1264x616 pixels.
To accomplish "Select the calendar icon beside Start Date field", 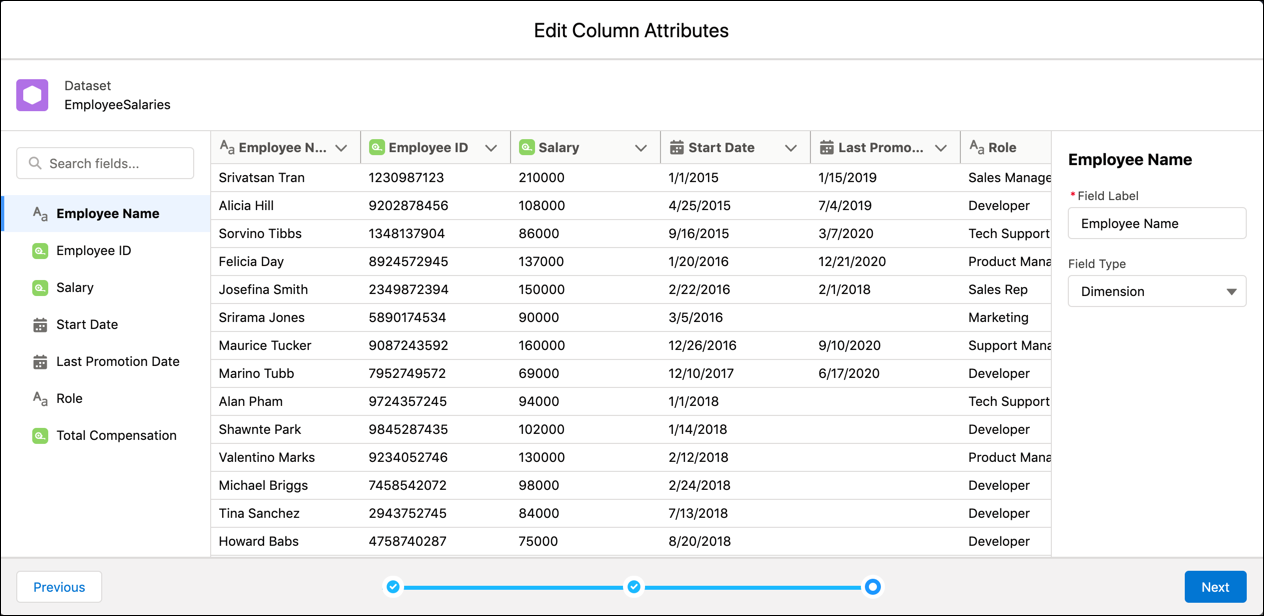I will click(41, 324).
